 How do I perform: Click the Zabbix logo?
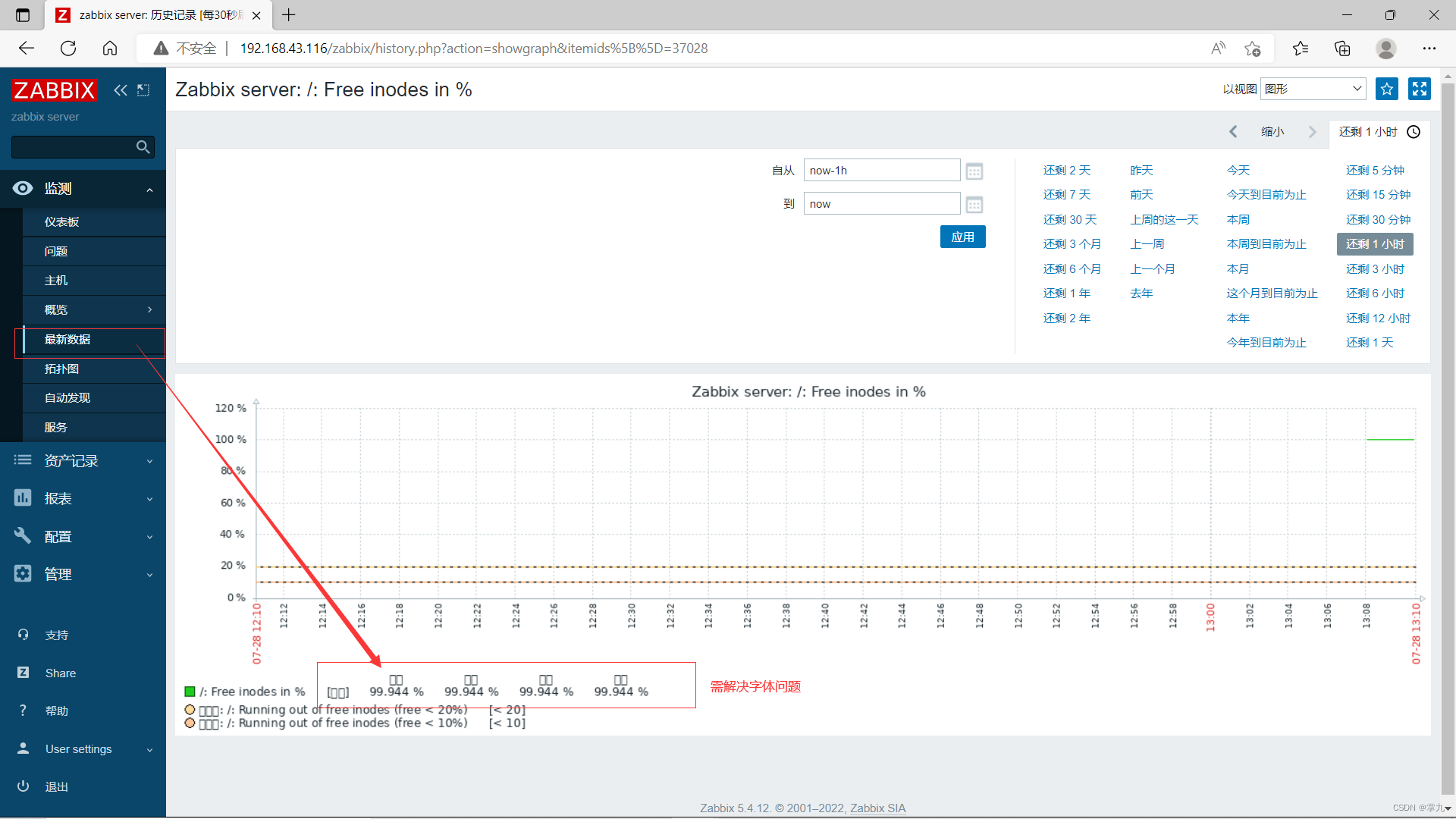point(54,90)
